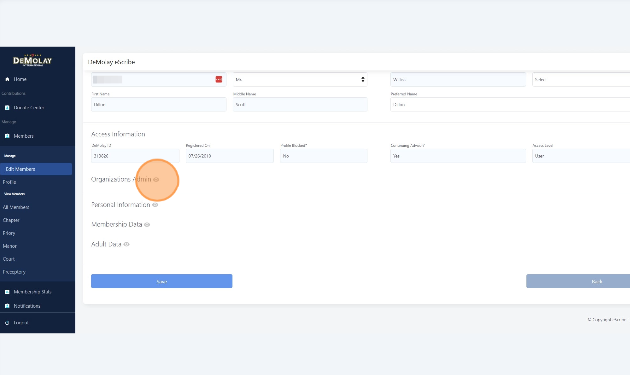Open Chapter members view

[x=11, y=220]
